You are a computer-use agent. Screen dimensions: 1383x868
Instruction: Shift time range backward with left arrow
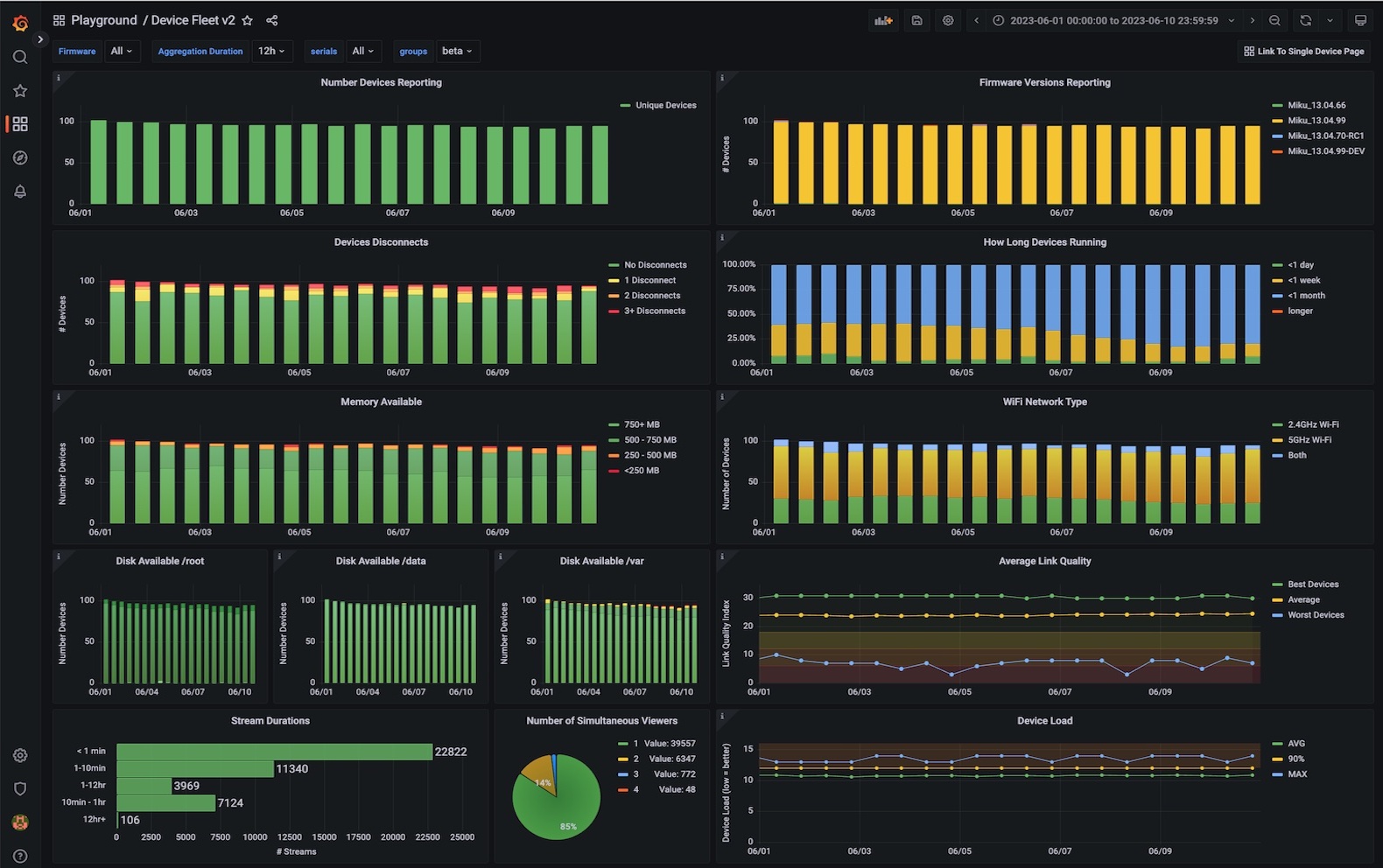[977, 20]
